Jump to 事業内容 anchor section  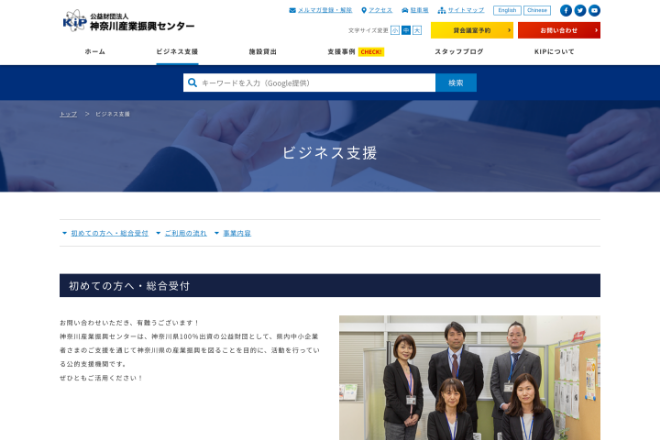point(237,233)
